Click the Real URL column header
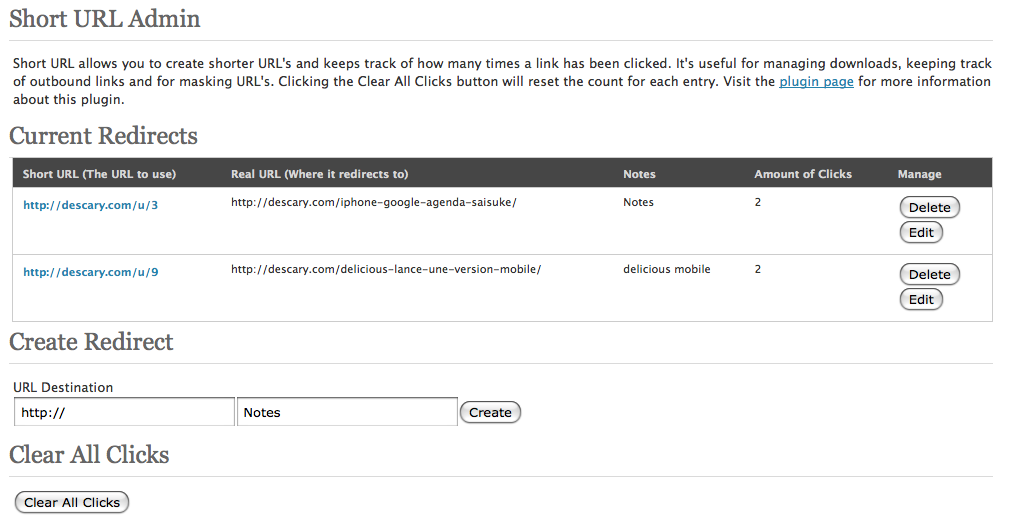This screenshot has height=529, width=1014. (x=319, y=174)
